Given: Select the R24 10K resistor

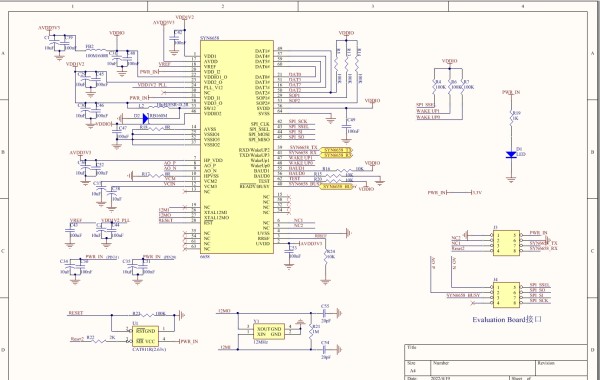Looking at the screenshot, I should coord(326,255).
